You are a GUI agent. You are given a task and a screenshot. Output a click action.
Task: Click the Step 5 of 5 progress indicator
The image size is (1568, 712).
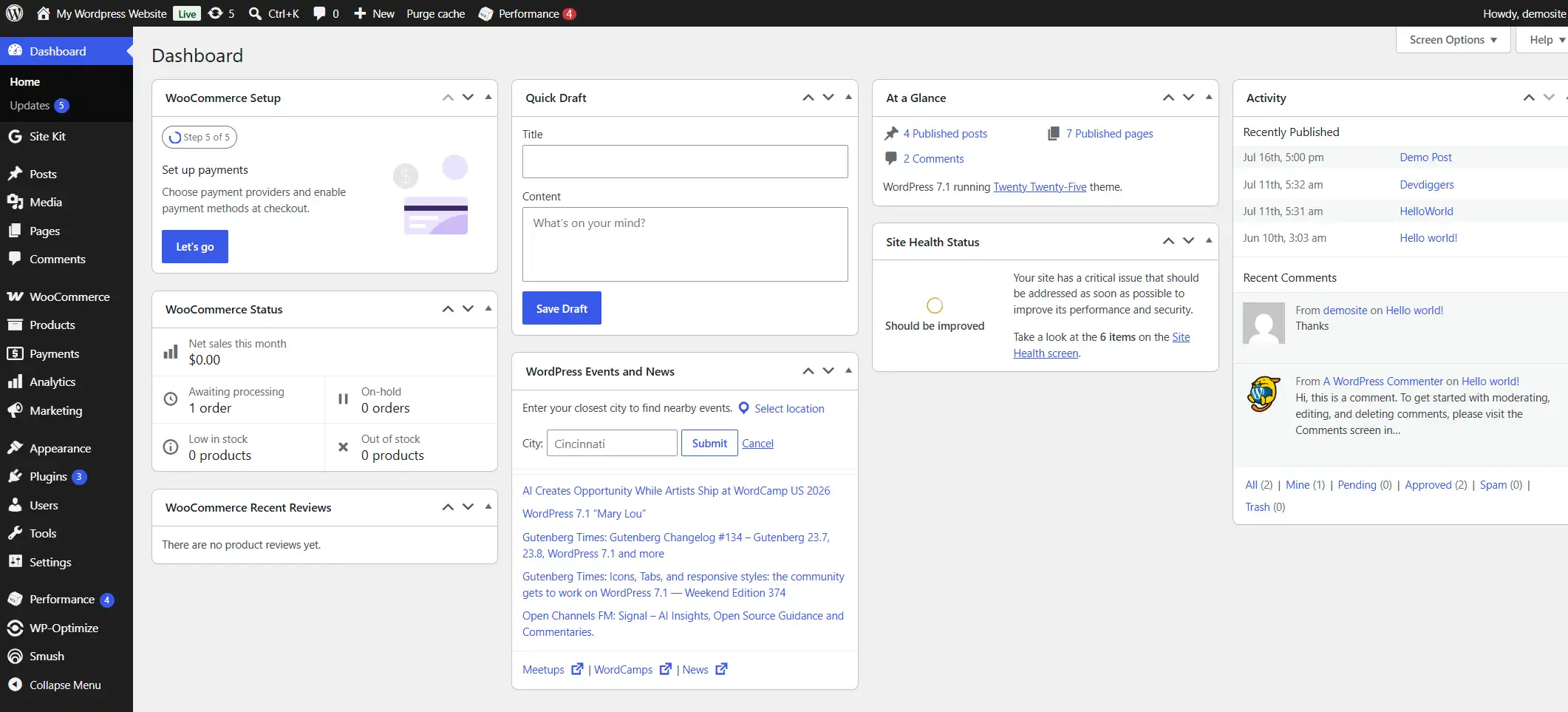[200, 137]
